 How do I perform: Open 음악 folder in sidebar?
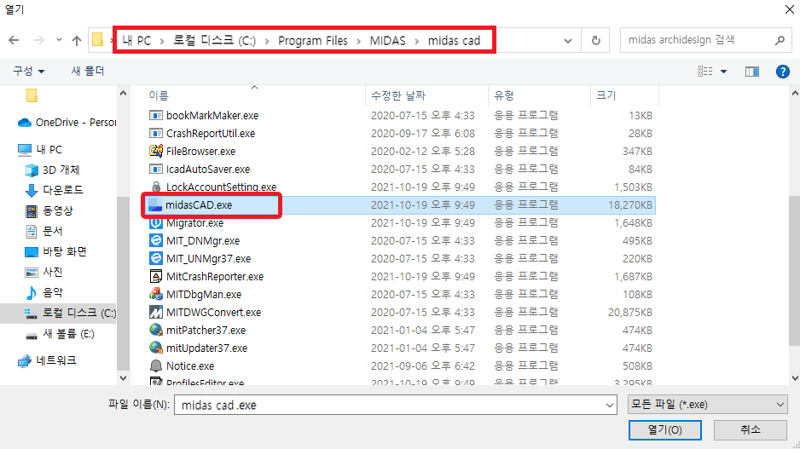[44, 292]
